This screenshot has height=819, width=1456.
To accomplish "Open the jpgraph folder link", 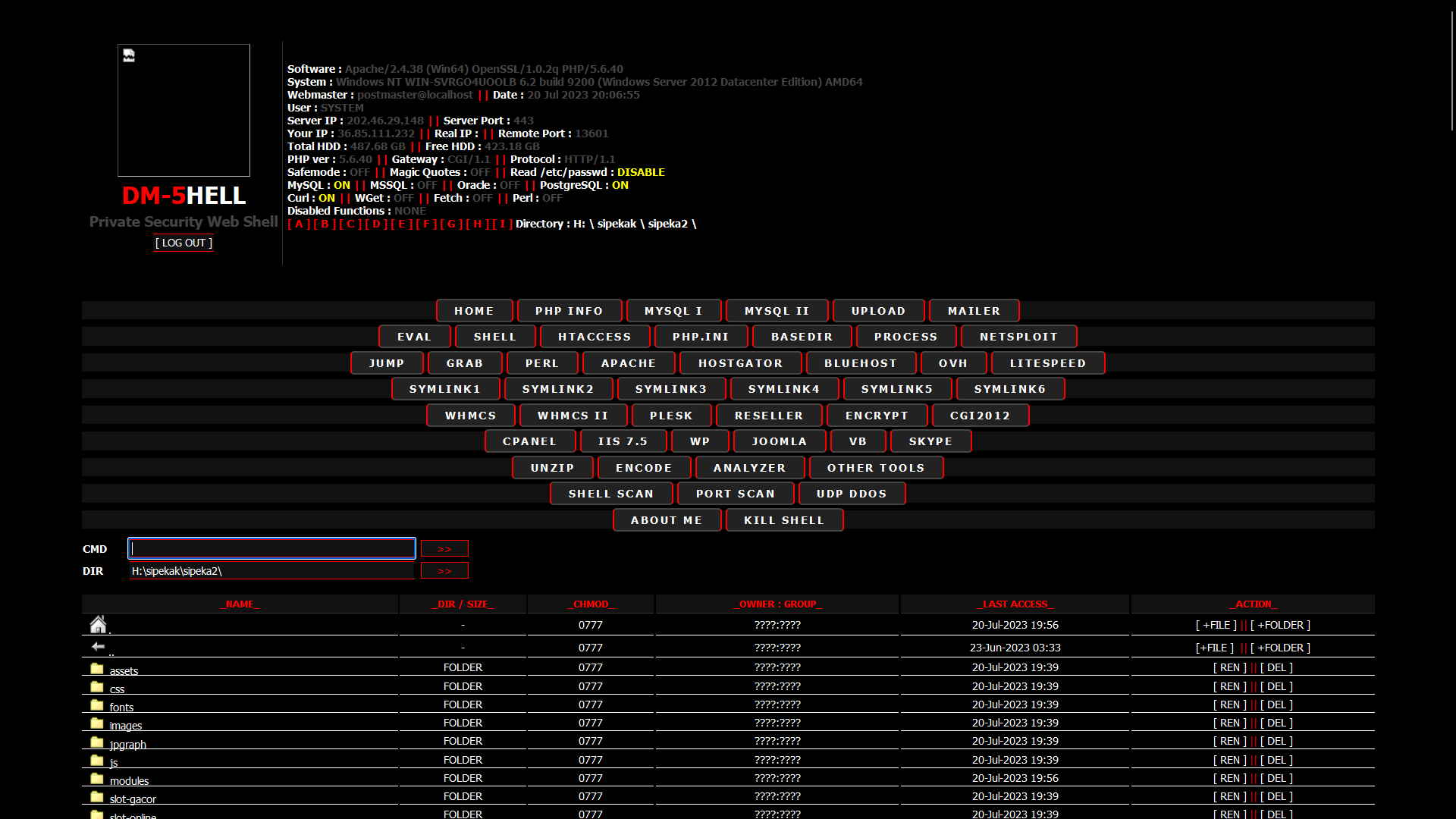I will pyautogui.click(x=128, y=744).
